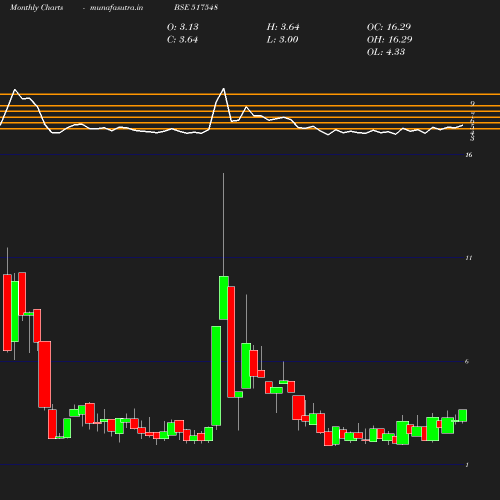This screenshot has width=500, height=500.
Task: Select the price axis label 1
Action: pyautogui.click(x=467, y=465)
